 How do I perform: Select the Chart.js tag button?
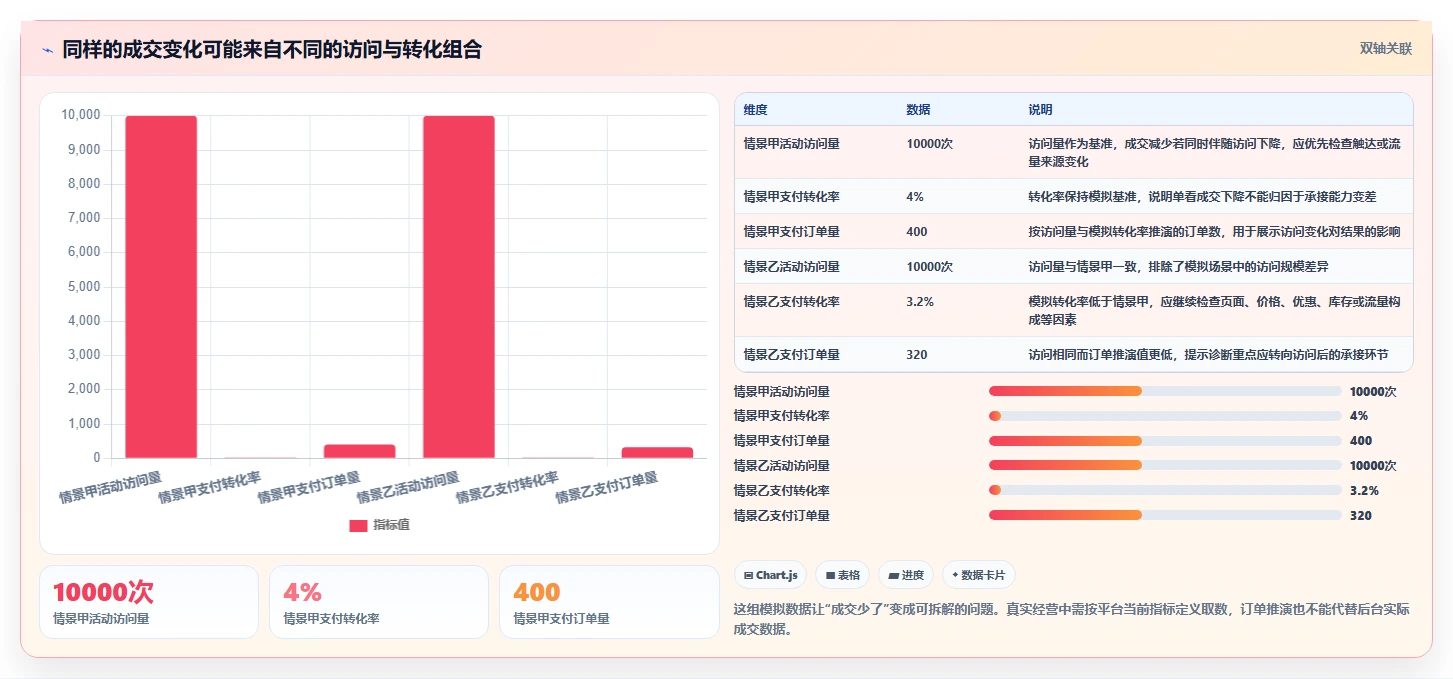770,575
